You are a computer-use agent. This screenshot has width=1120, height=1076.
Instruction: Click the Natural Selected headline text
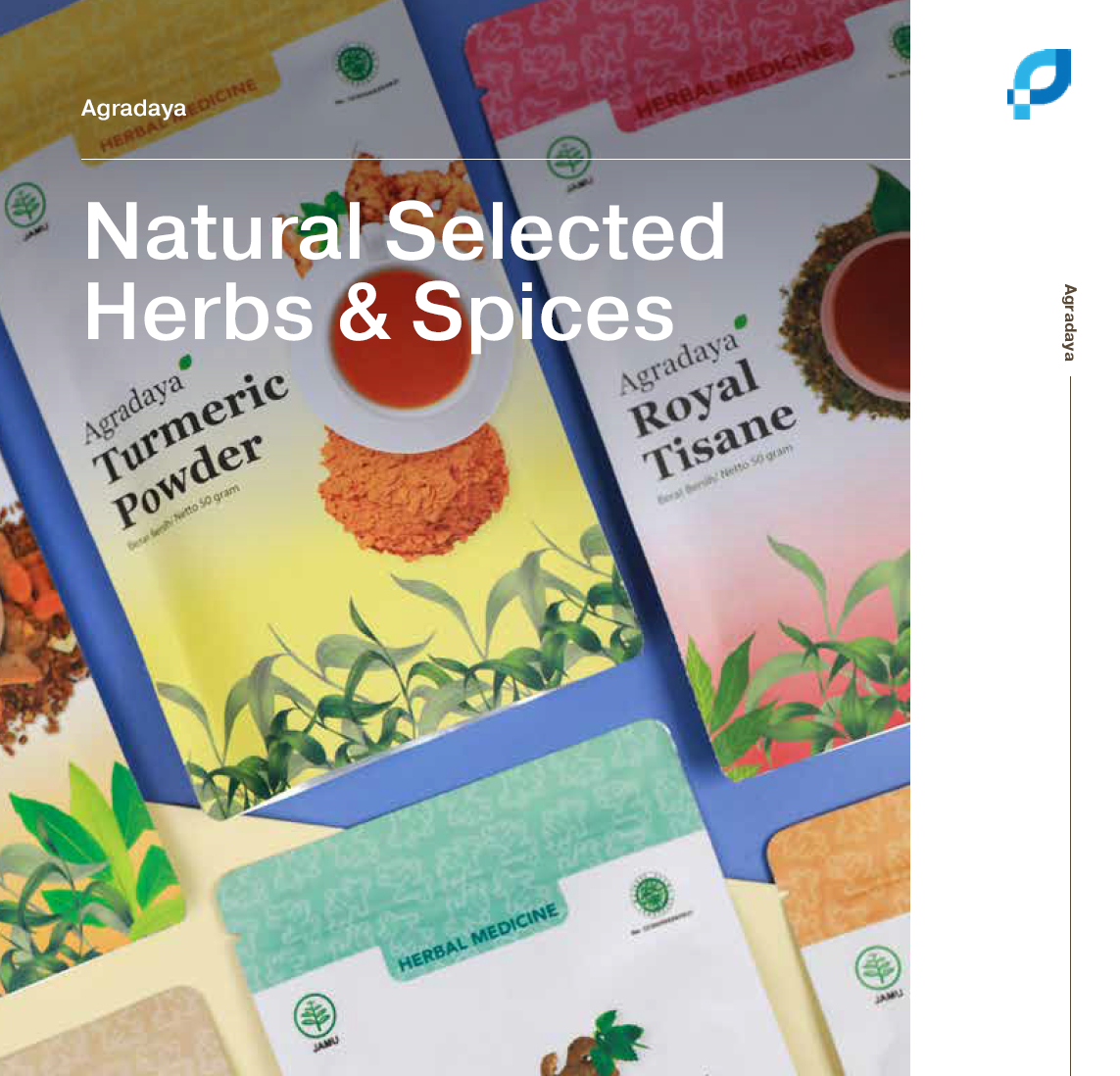pos(405,231)
